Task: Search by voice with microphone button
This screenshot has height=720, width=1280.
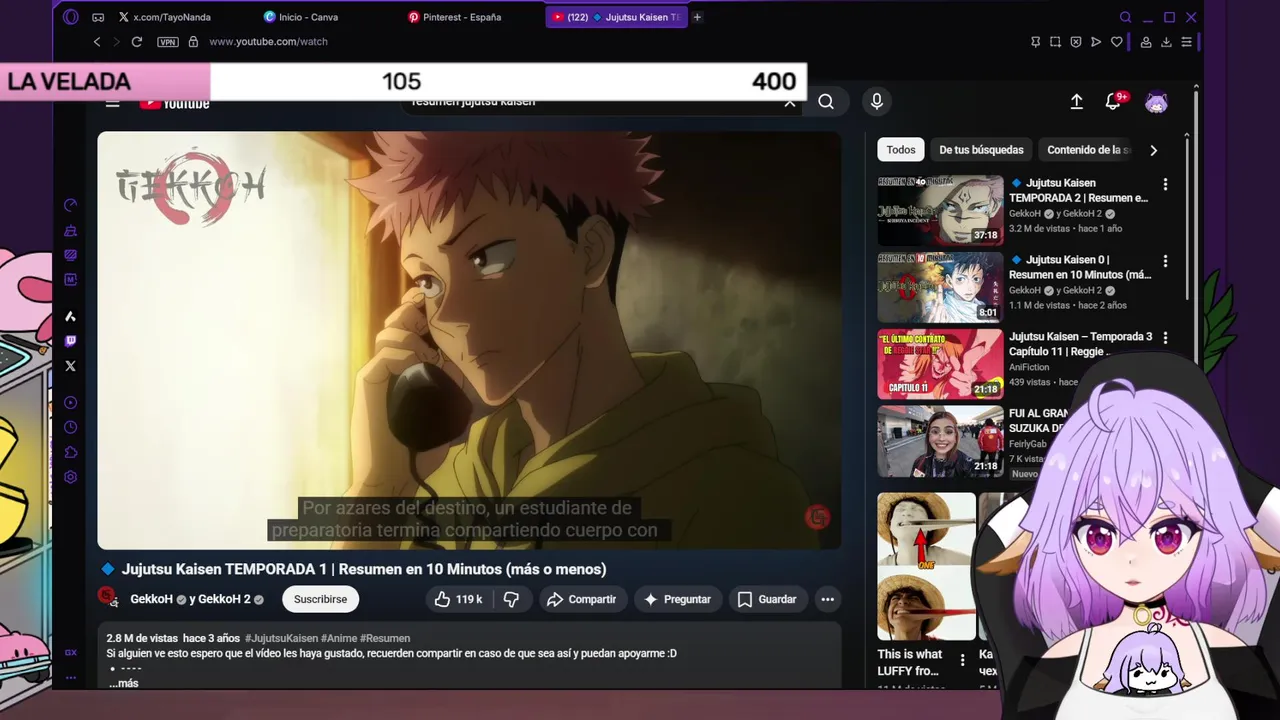Action: (x=876, y=101)
